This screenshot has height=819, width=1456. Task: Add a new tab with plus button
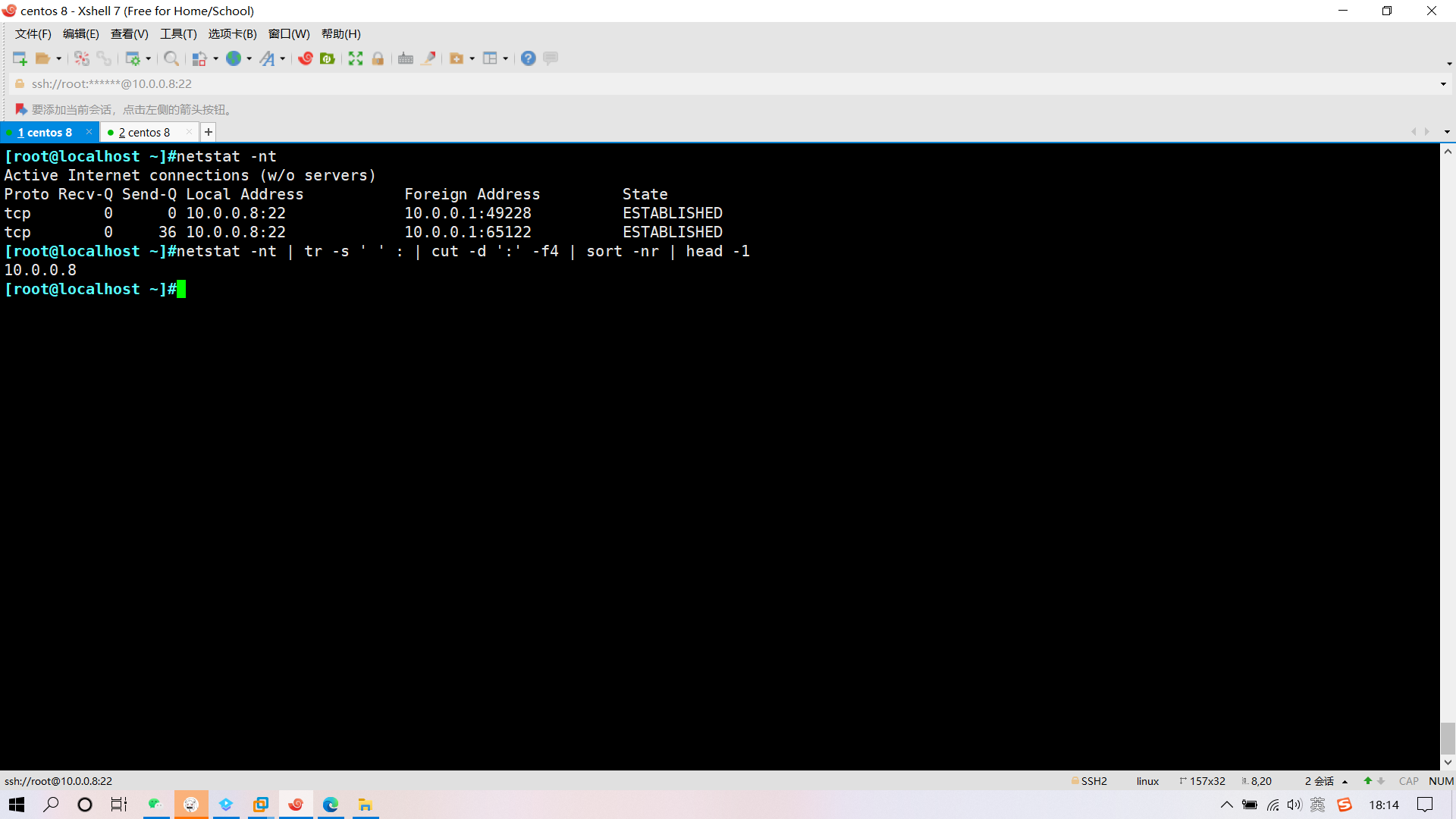click(209, 132)
